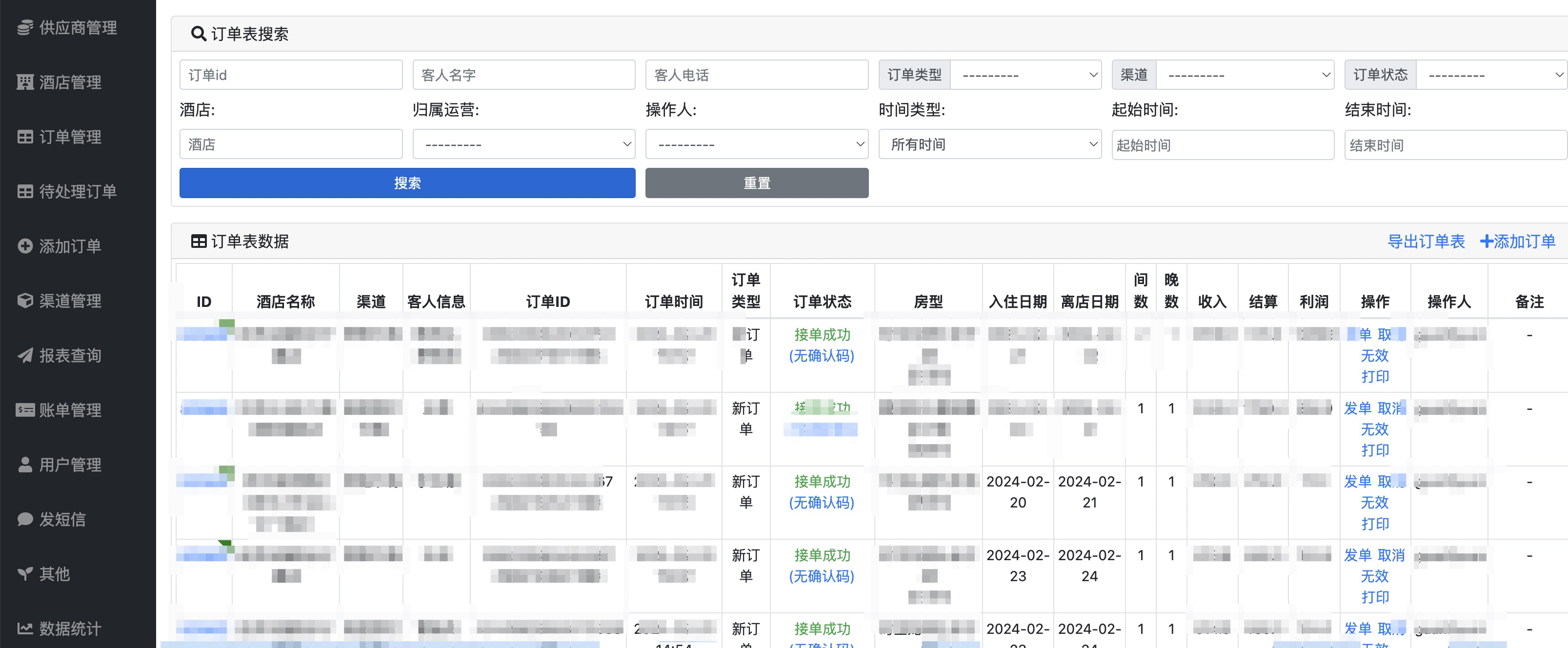
Task: Click 取消 in the 2024-02-23 check-in row
Action: point(1391,555)
